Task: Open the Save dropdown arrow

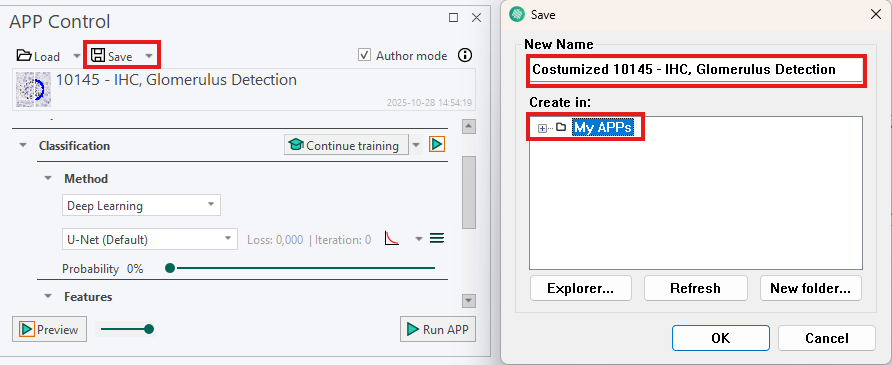Action: (x=148, y=56)
